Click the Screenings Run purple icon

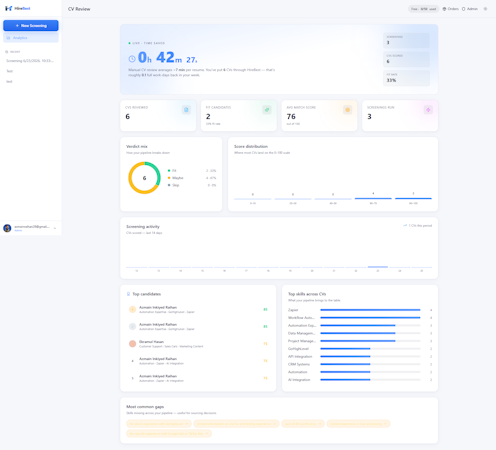[x=428, y=110]
